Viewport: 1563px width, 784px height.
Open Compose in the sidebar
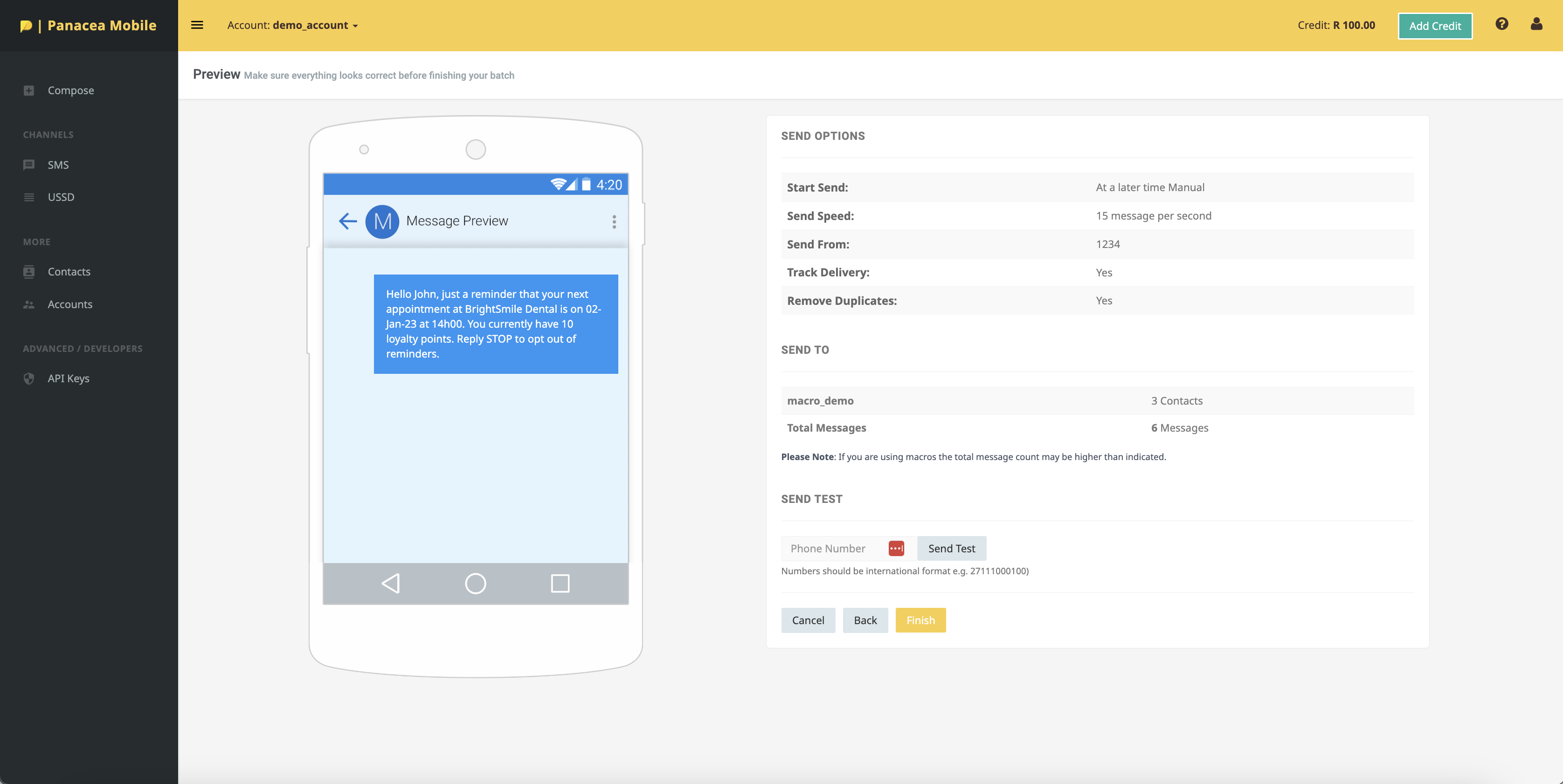70,90
